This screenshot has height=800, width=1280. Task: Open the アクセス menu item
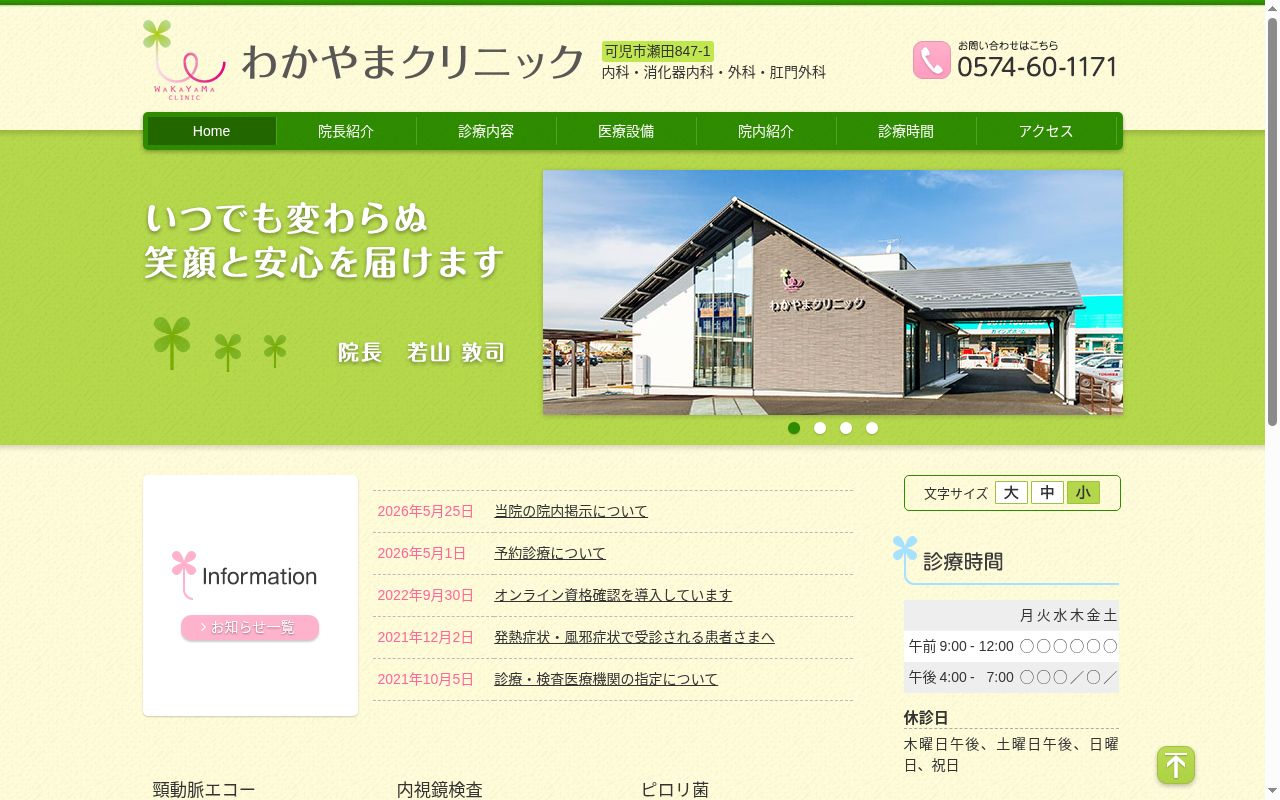(x=1046, y=131)
